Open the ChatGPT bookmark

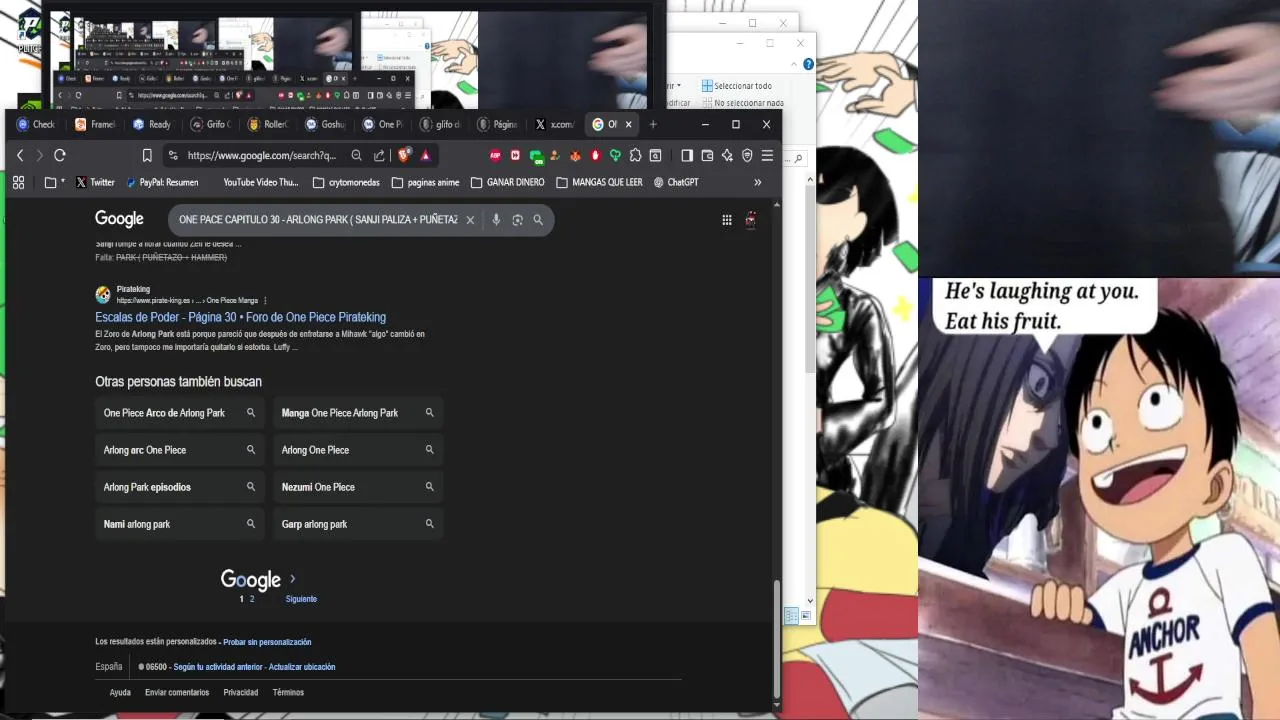[677, 182]
